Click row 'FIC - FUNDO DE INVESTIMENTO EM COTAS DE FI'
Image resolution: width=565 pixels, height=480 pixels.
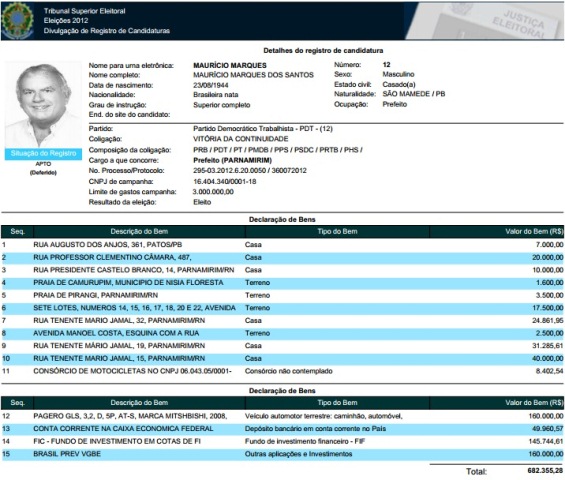tap(282, 441)
